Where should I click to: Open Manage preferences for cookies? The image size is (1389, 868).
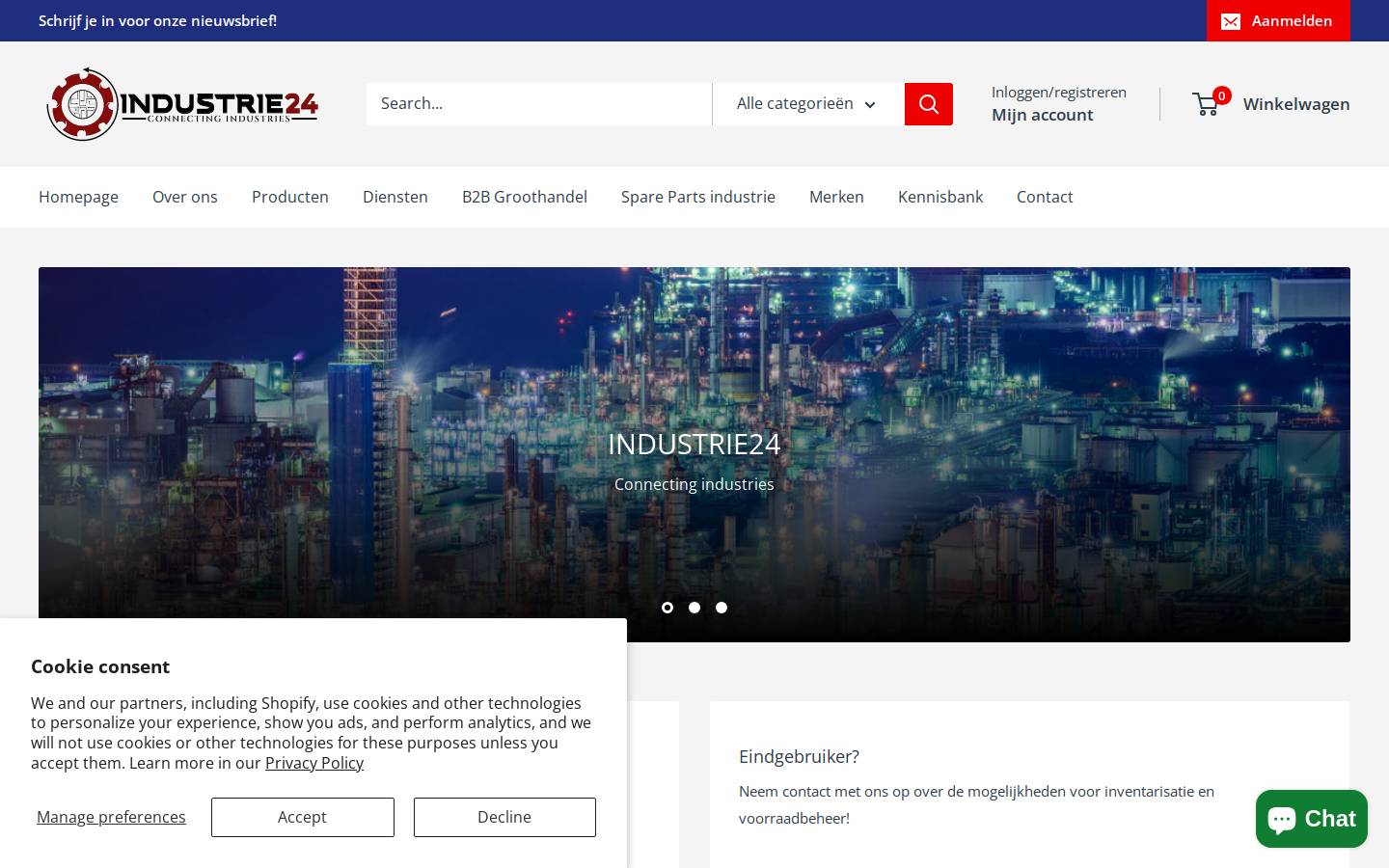point(111,817)
